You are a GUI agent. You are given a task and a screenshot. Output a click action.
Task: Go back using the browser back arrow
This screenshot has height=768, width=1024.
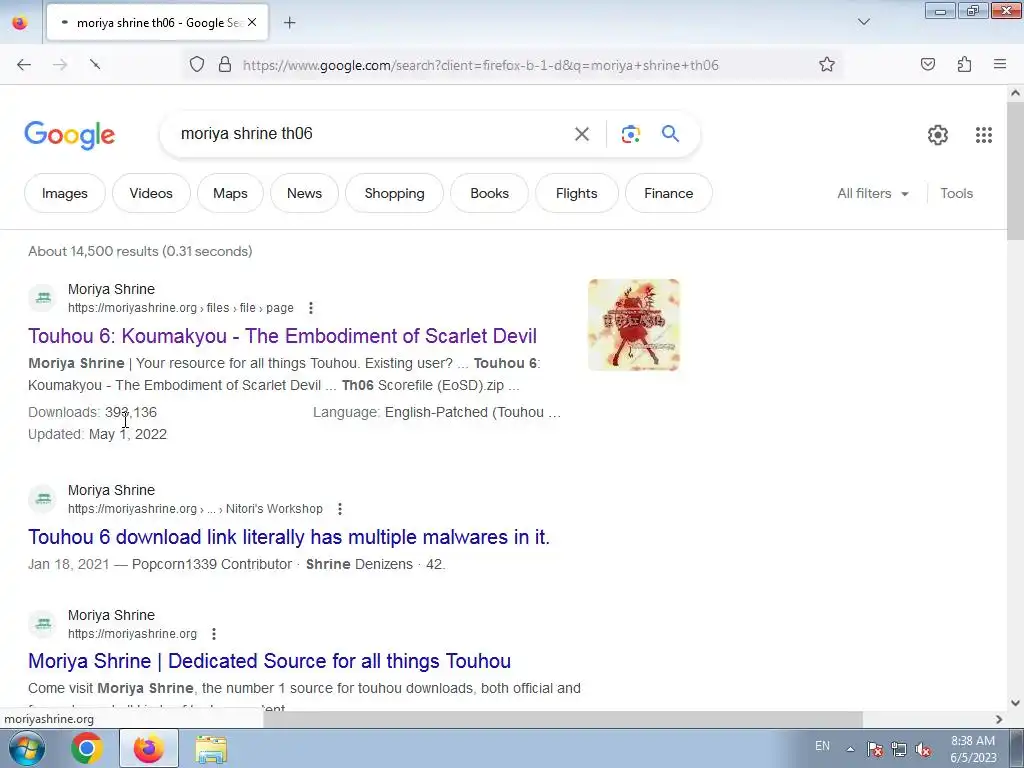[x=24, y=65]
